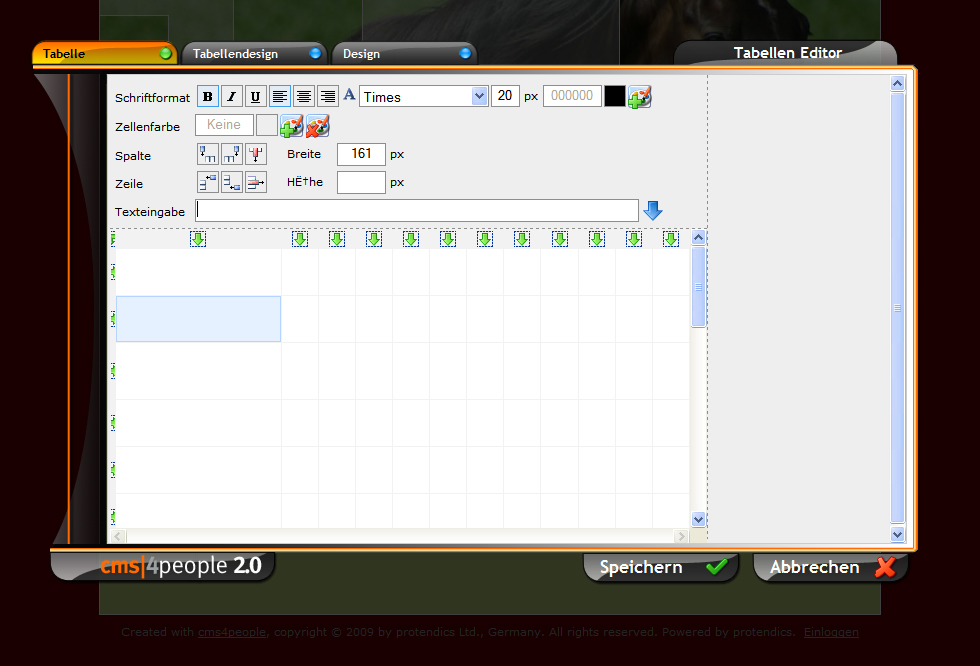The width and height of the screenshot is (980, 666).
Task: Delete the selected column
Action: [256, 154]
